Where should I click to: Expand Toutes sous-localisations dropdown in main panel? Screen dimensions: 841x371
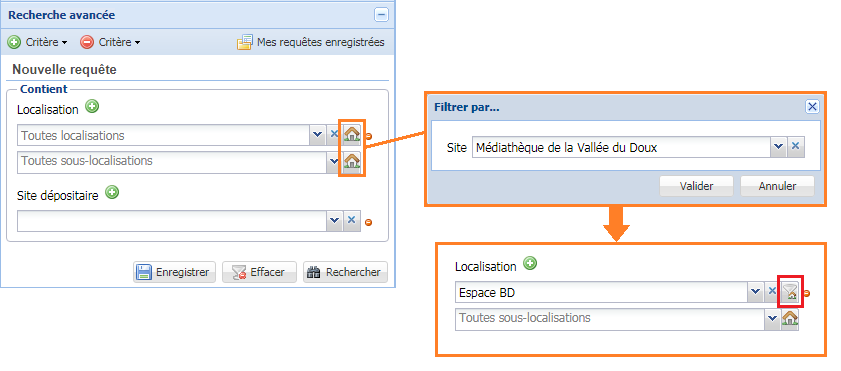tap(335, 161)
